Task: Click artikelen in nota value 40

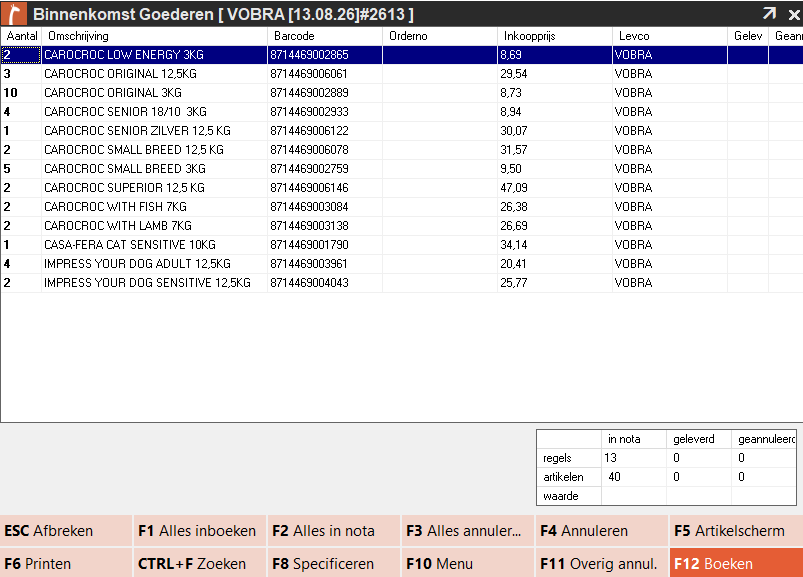Action: (x=614, y=477)
